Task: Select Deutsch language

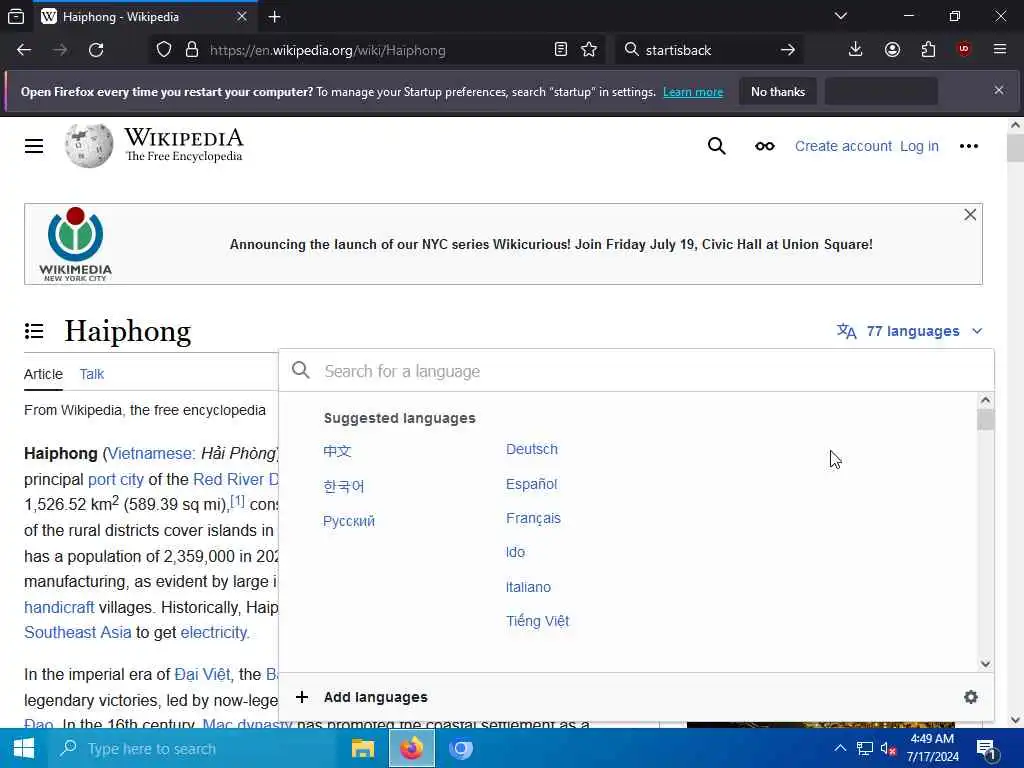Action: click(x=532, y=449)
